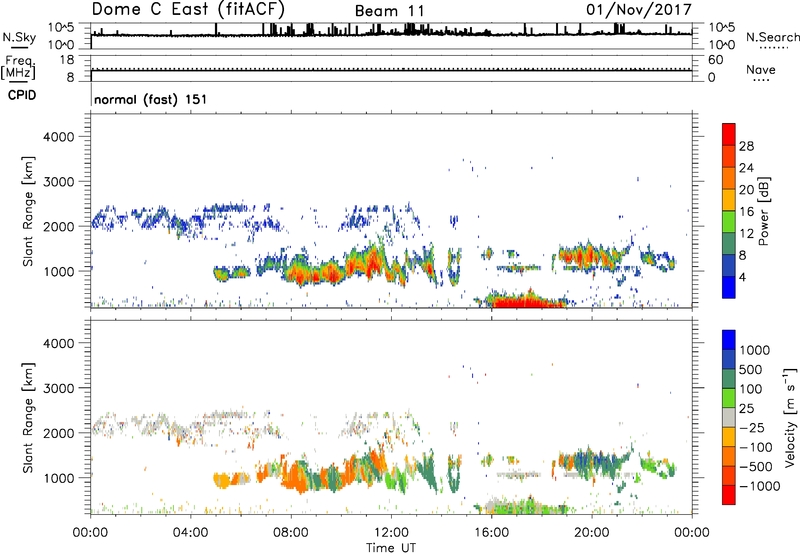Pick the blue bottom of power colorbar
The height and width of the screenshot is (554, 800).
tap(729, 287)
